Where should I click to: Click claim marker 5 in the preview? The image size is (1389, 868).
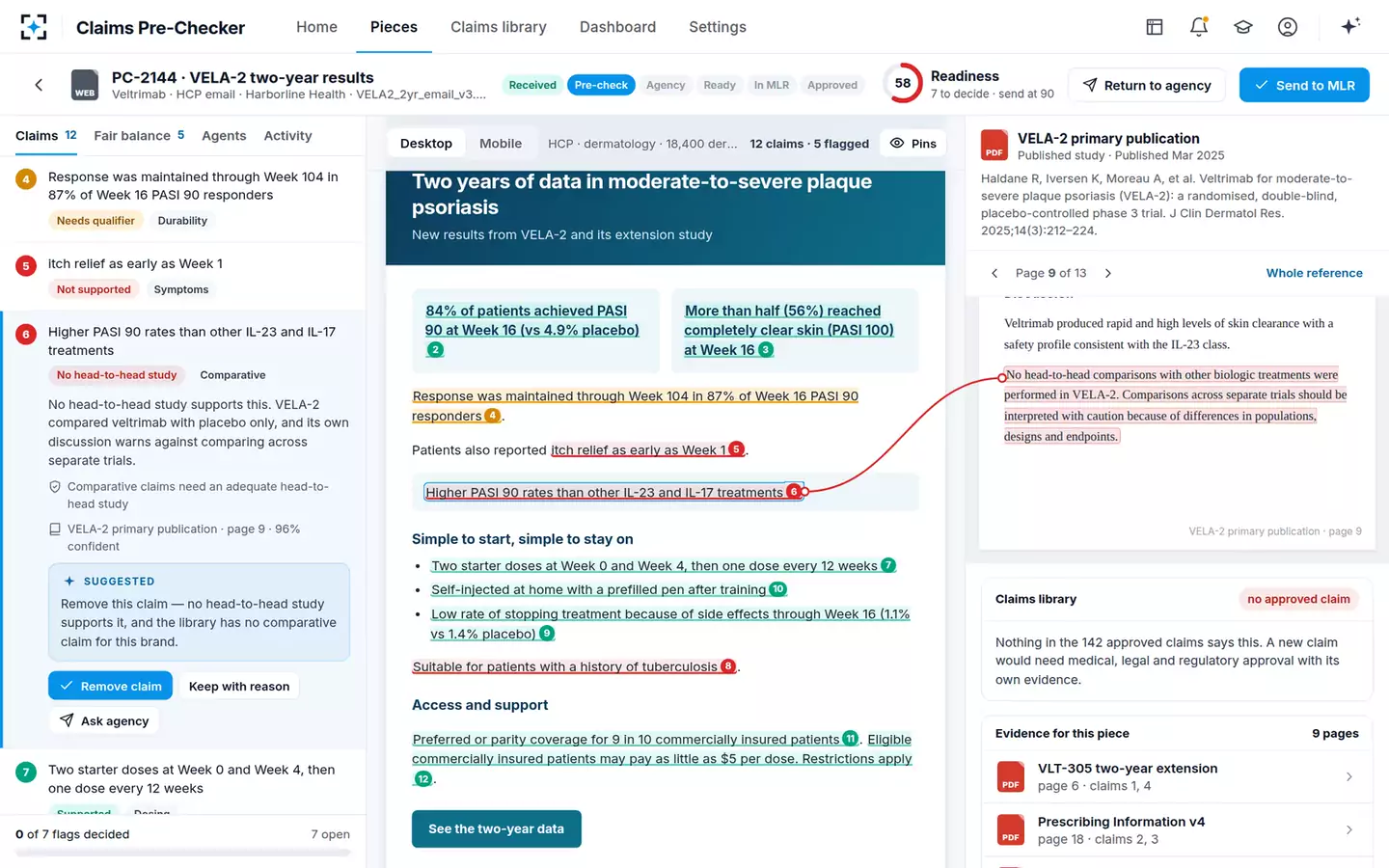(736, 448)
